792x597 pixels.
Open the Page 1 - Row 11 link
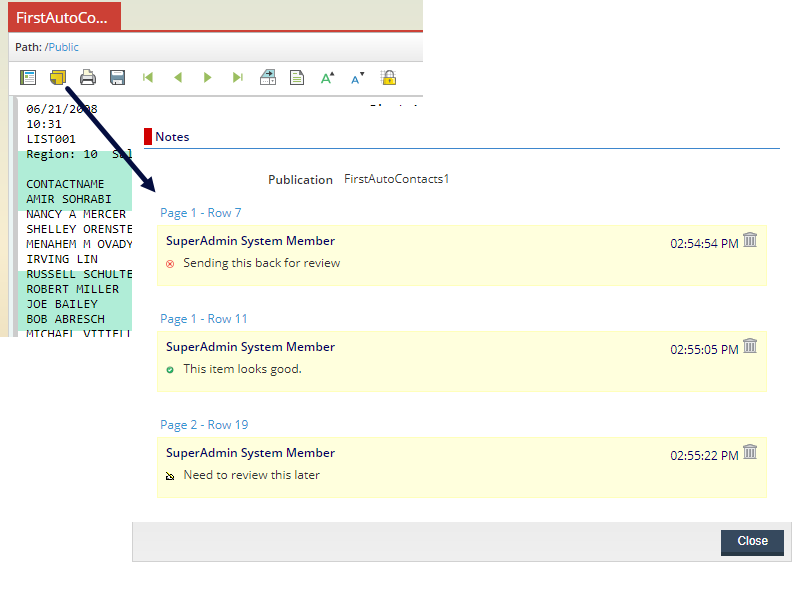point(204,319)
